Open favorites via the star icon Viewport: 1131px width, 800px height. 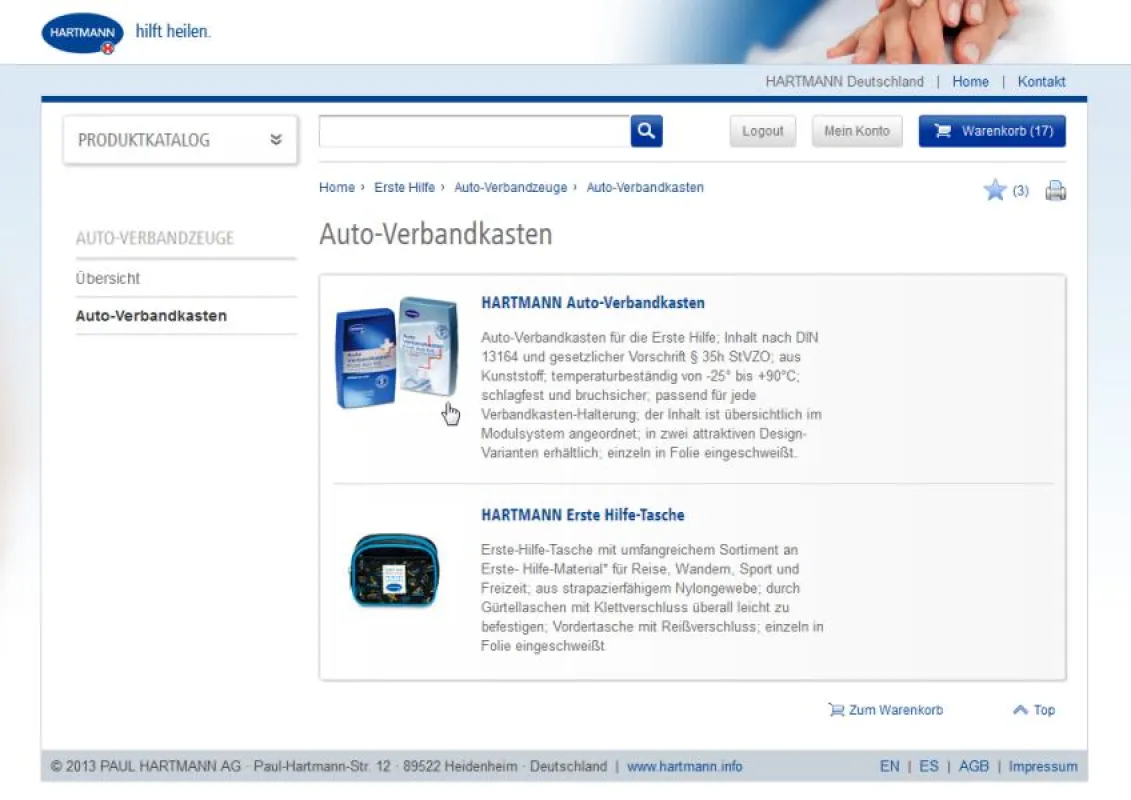pos(995,190)
